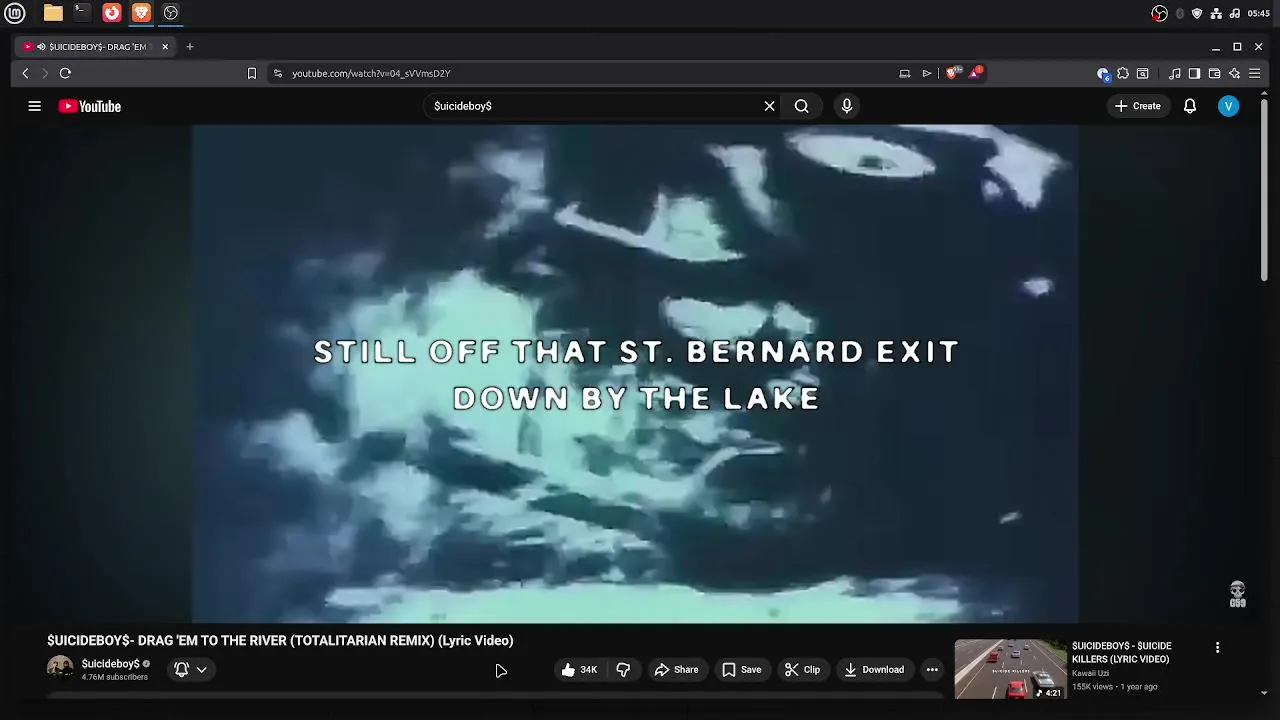Click the youtube.com address bar URL
The image size is (1280, 720).
coord(371,73)
